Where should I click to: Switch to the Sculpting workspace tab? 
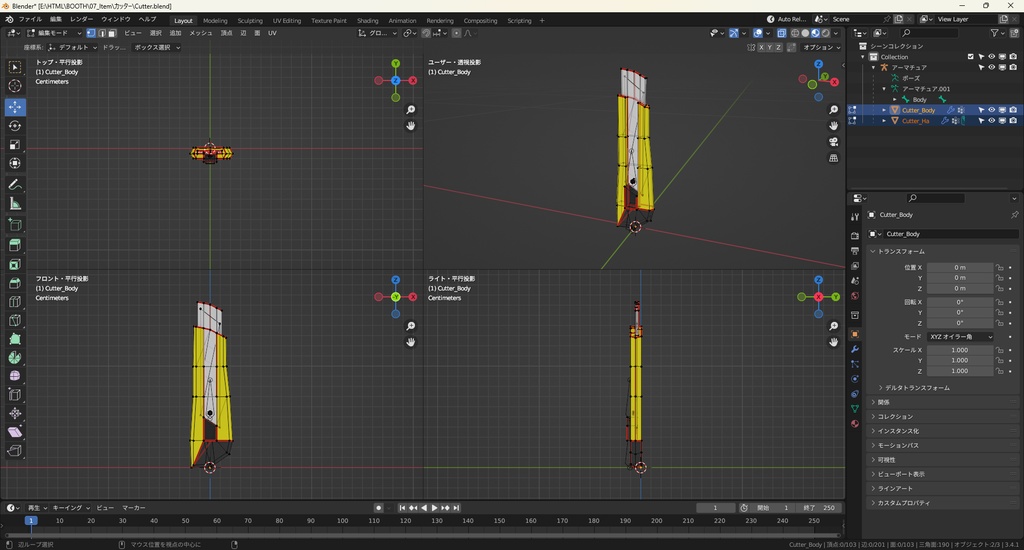(x=250, y=20)
